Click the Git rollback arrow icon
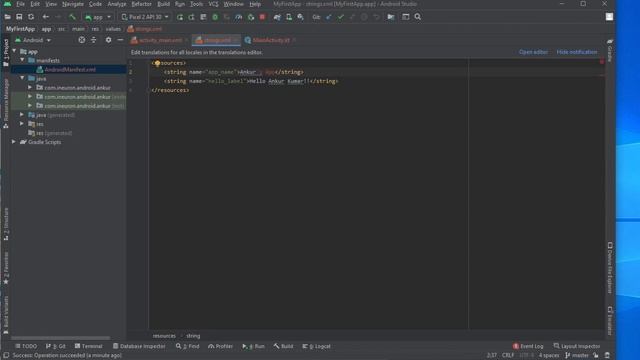Viewport: 640px width, 360px height. click(376, 17)
